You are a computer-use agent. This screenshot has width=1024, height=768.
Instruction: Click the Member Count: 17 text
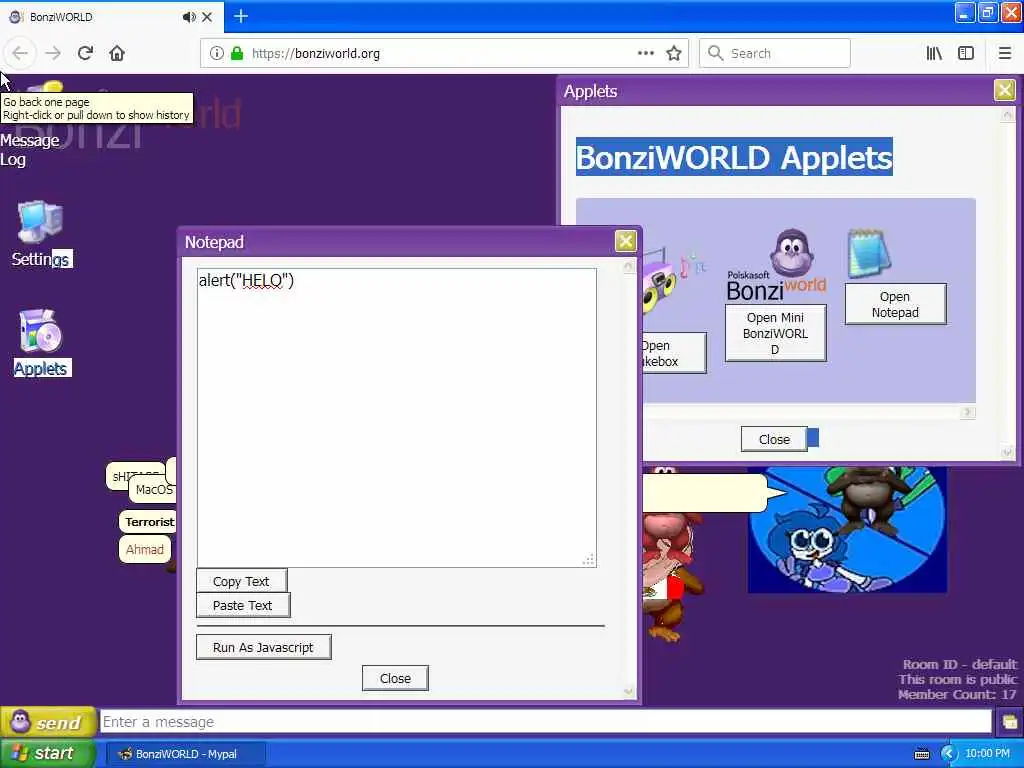(957, 694)
